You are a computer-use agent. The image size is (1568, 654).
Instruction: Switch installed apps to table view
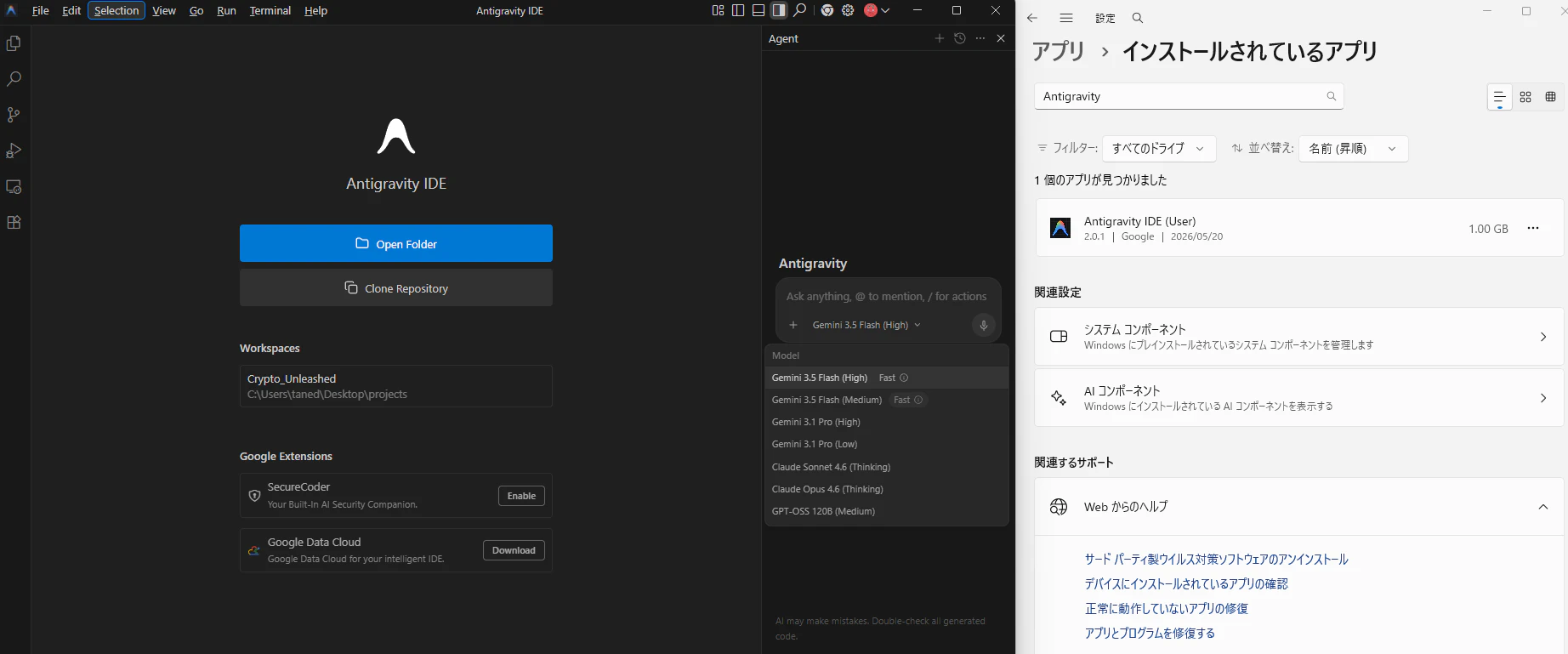click(1550, 97)
